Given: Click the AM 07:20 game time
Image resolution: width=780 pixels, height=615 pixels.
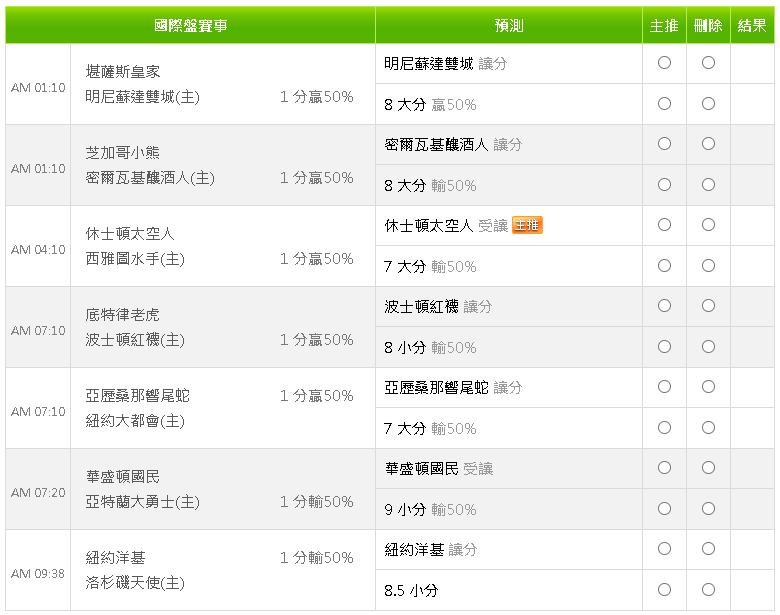Looking at the screenshot, I should click(38, 493).
